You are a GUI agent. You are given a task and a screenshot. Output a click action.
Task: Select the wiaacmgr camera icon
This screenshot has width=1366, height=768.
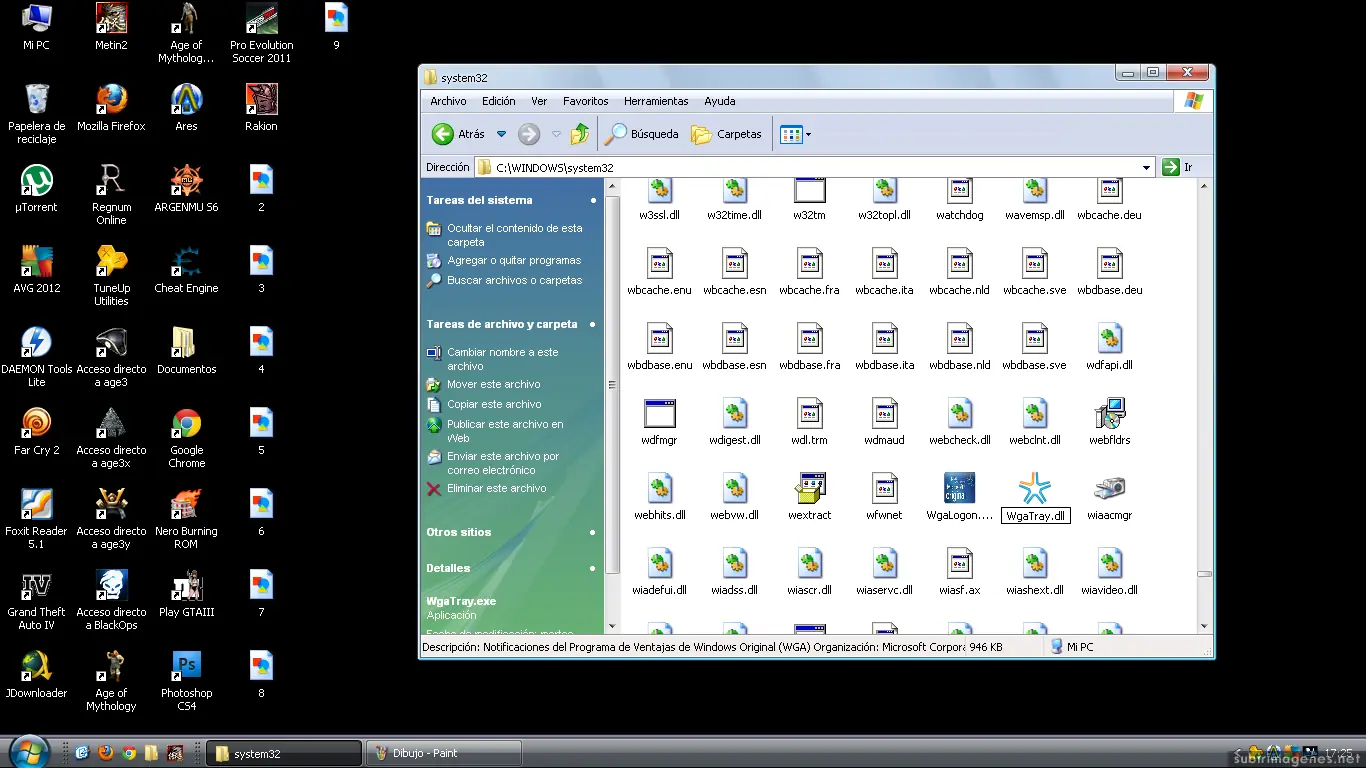click(x=1110, y=489)
